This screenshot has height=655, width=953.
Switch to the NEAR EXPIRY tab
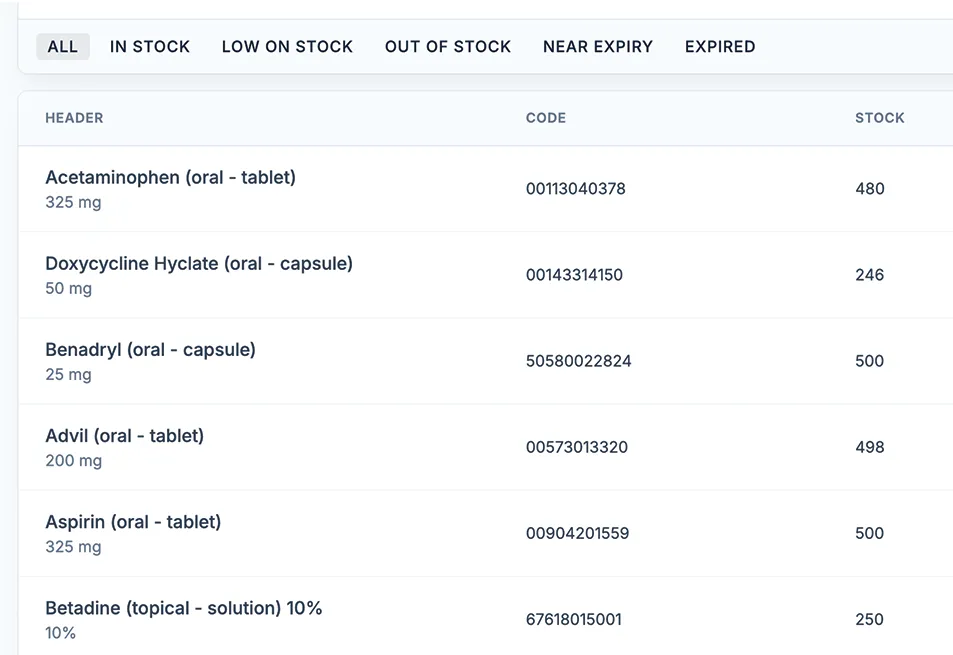(x=598, y=46)
